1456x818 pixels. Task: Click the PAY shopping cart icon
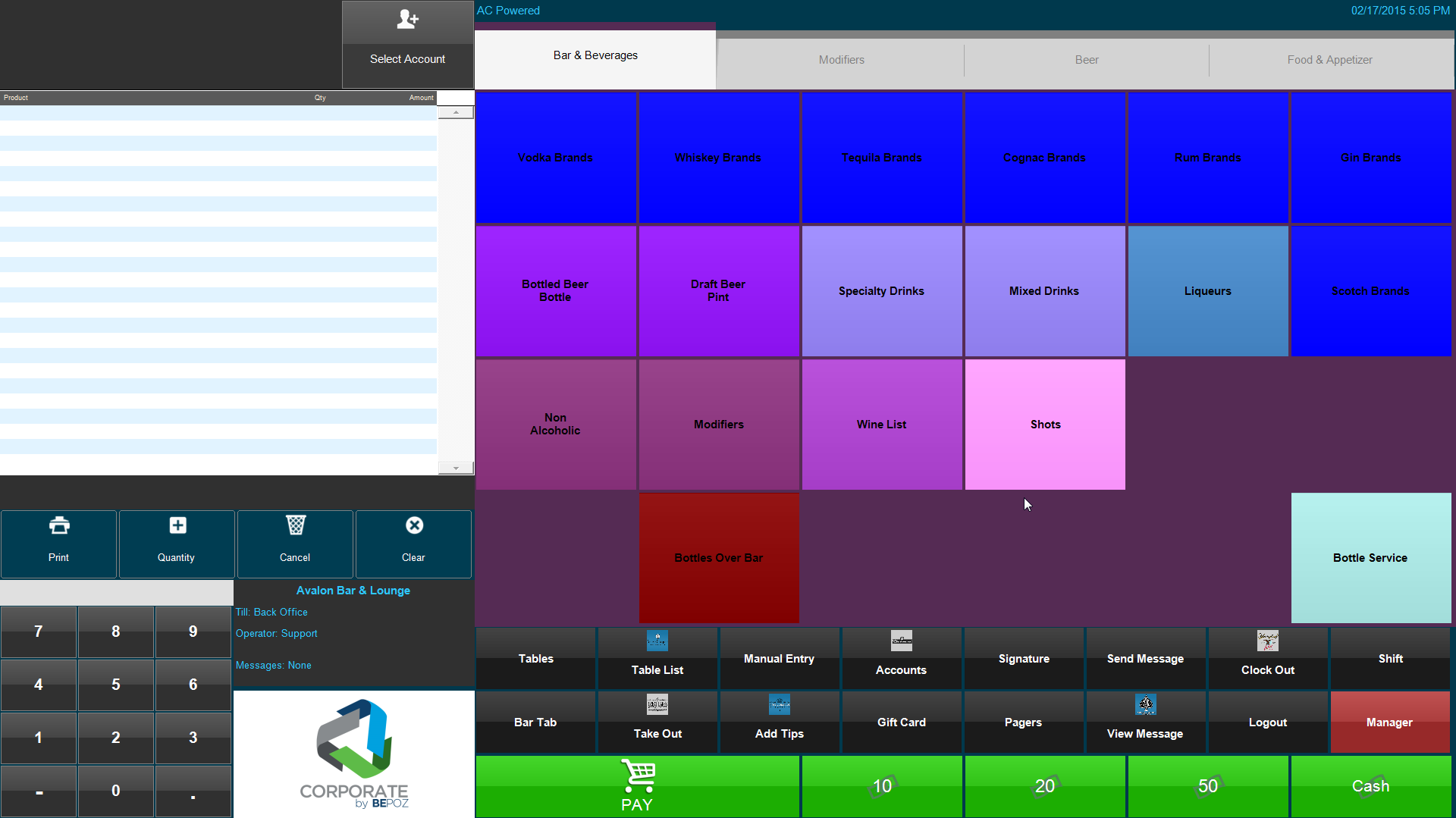click(x=637, y=775)
